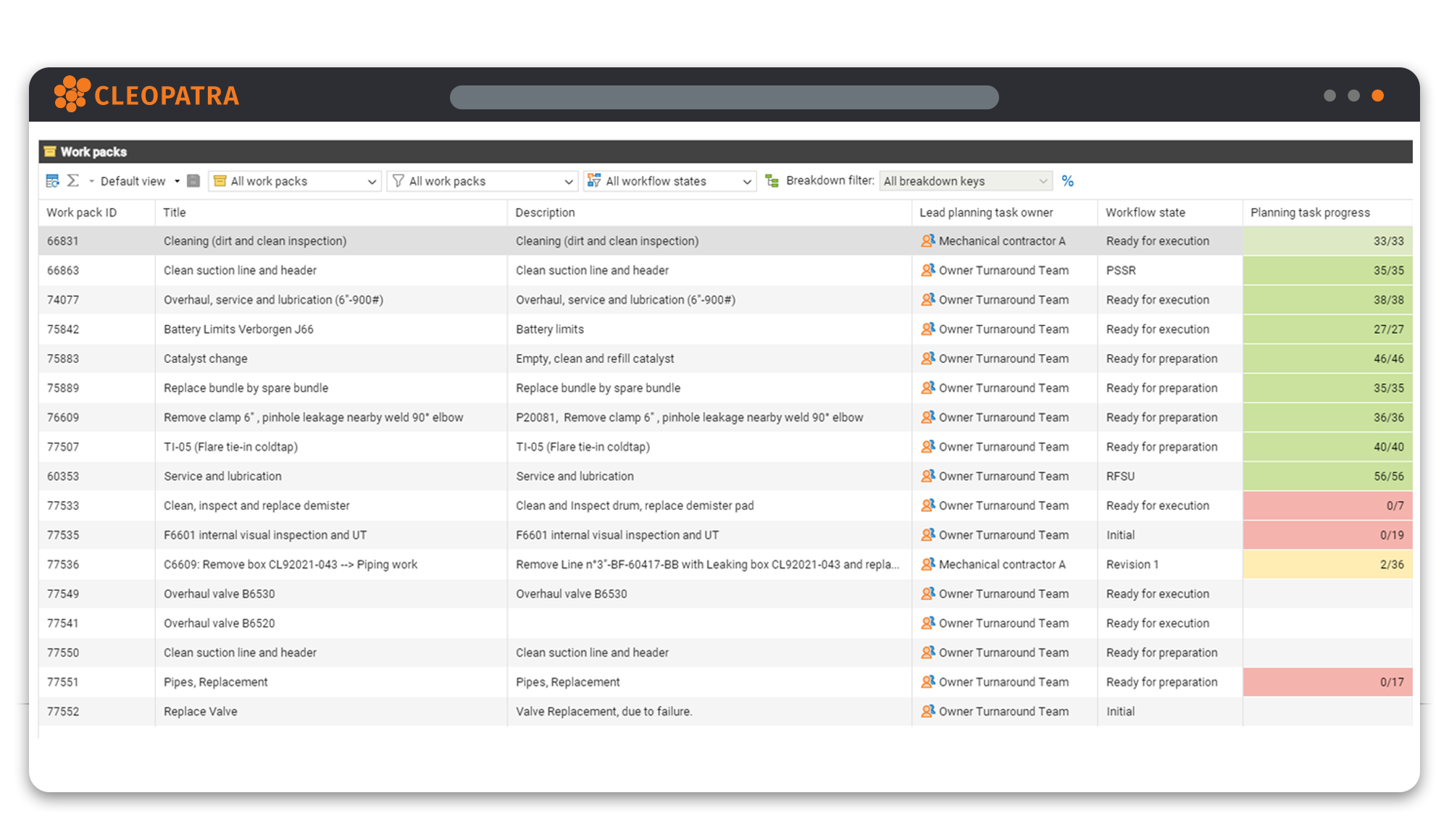Click the percentage (%) icon on the toolbar
Image resolution: width=1449 pixels, height=840 pixels.
(x=1067, y=180)
